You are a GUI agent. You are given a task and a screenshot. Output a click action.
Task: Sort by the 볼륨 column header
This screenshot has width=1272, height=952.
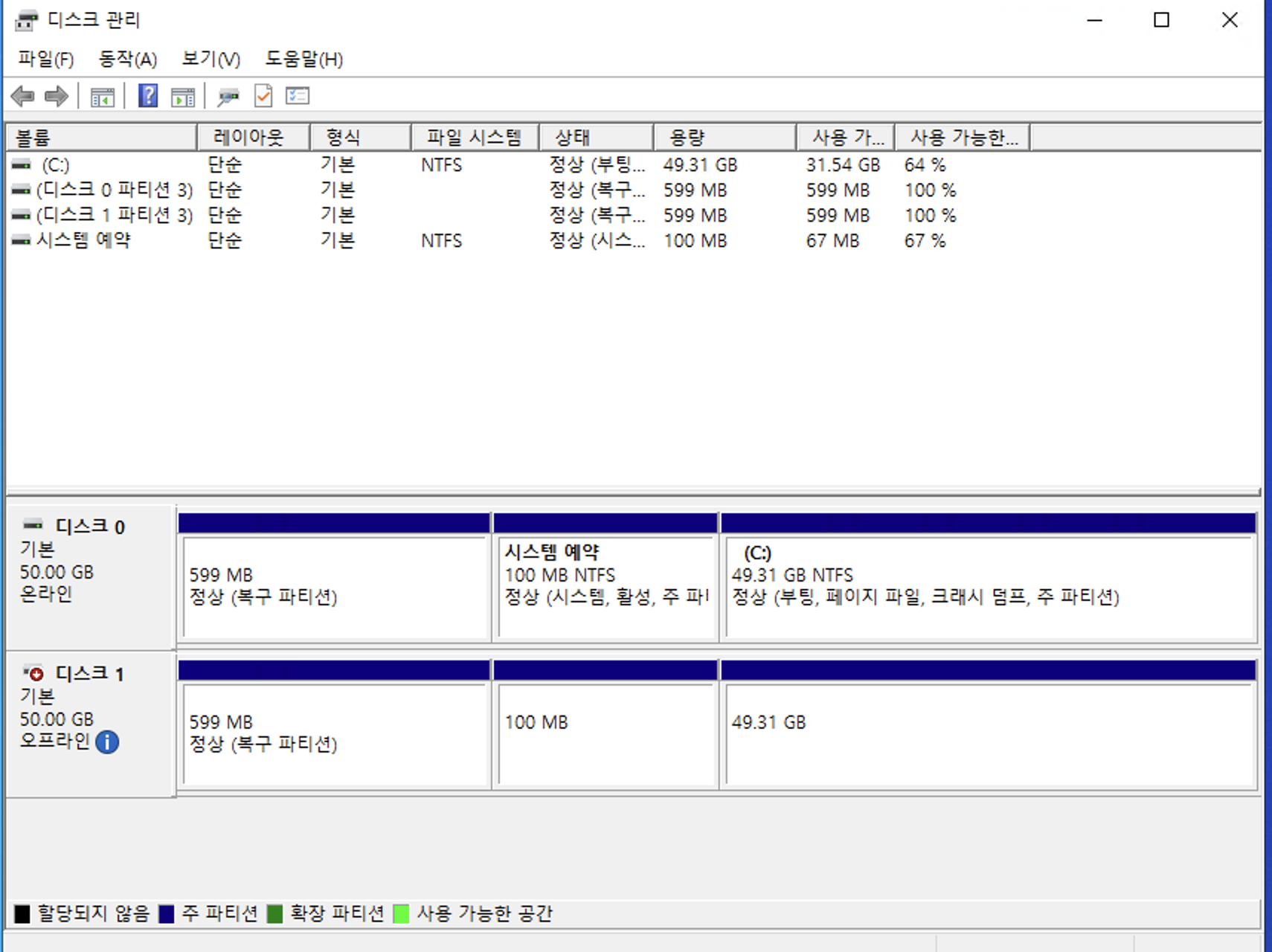tap(101, 138)
